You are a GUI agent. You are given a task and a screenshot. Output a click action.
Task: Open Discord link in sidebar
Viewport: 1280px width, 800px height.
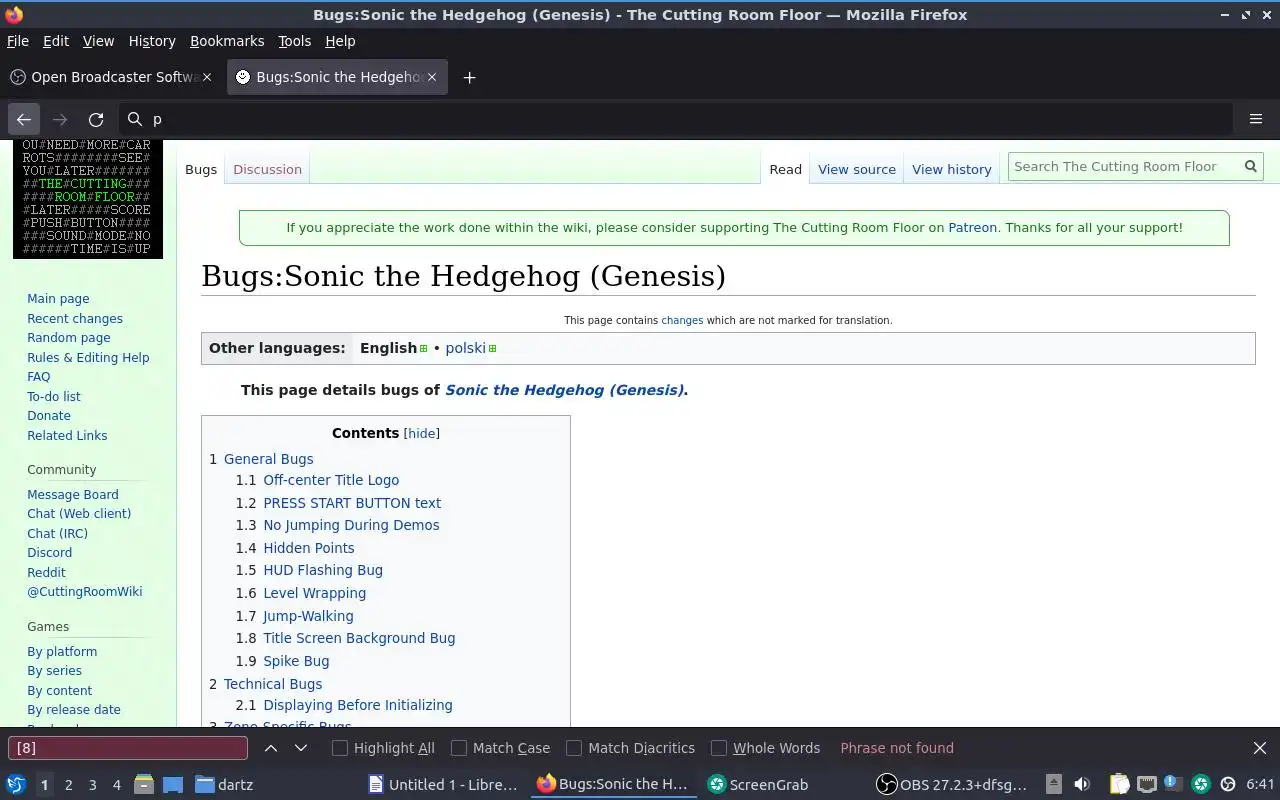point(49,552)
